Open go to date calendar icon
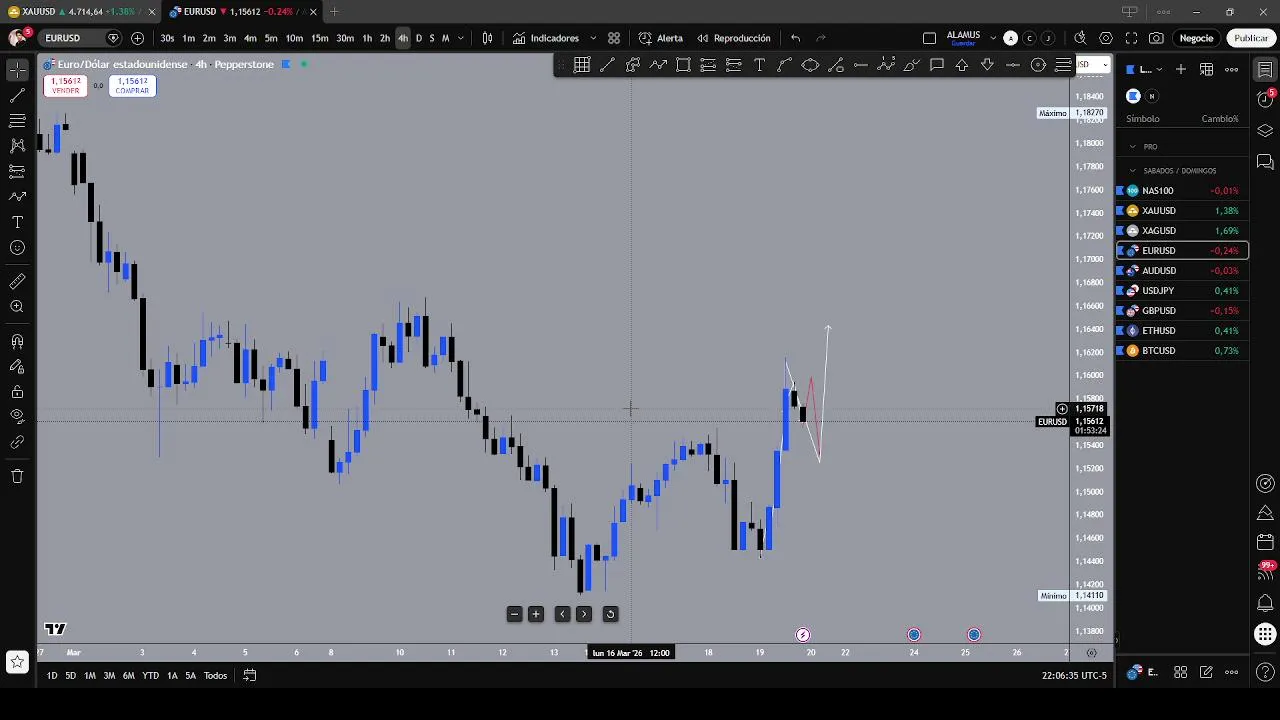The width and height of the screenshot is (1280, 720). pyautogui.click(x=250, y=675)
